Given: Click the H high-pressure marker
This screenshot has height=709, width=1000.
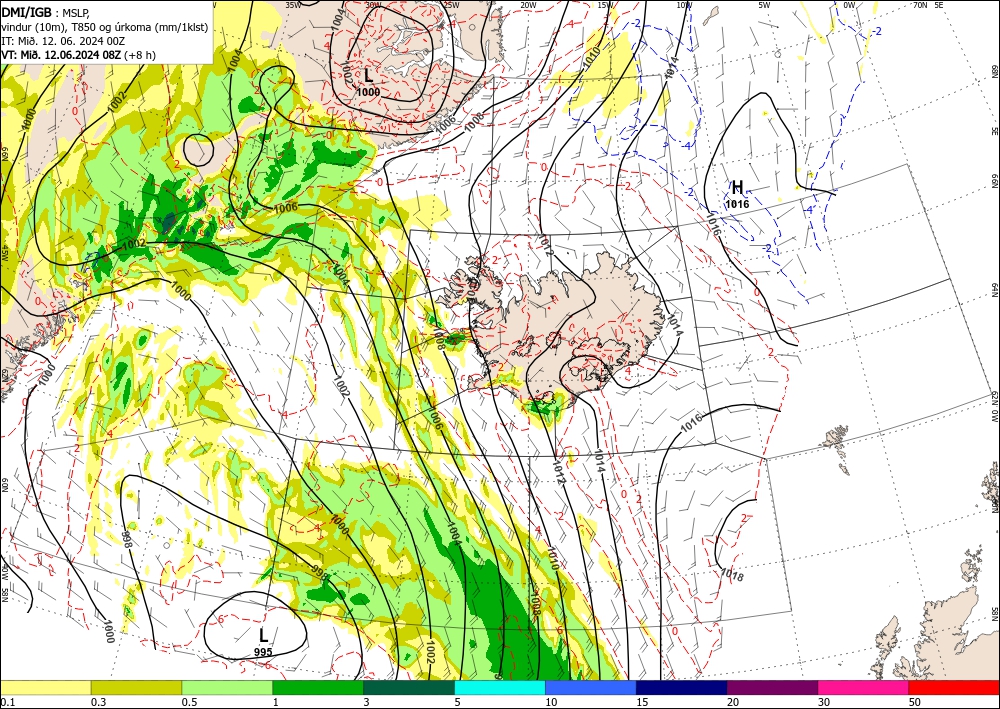Looking at the screenshot, I should tap(737, 187).
